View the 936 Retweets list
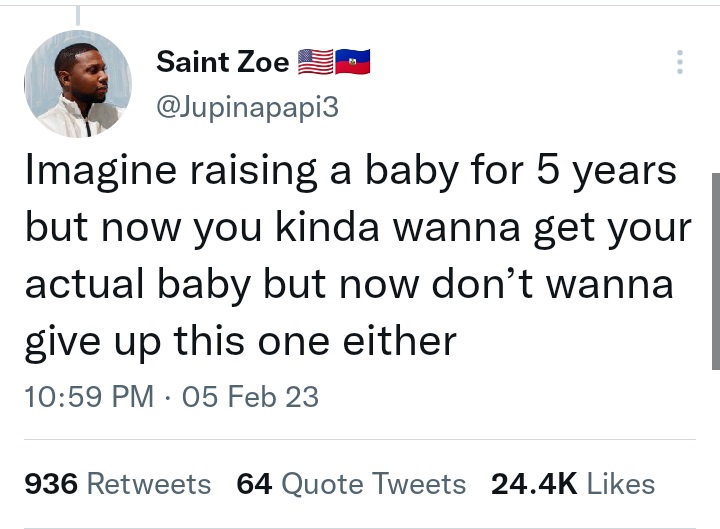720x529 pixels. (x=117, y=484)
